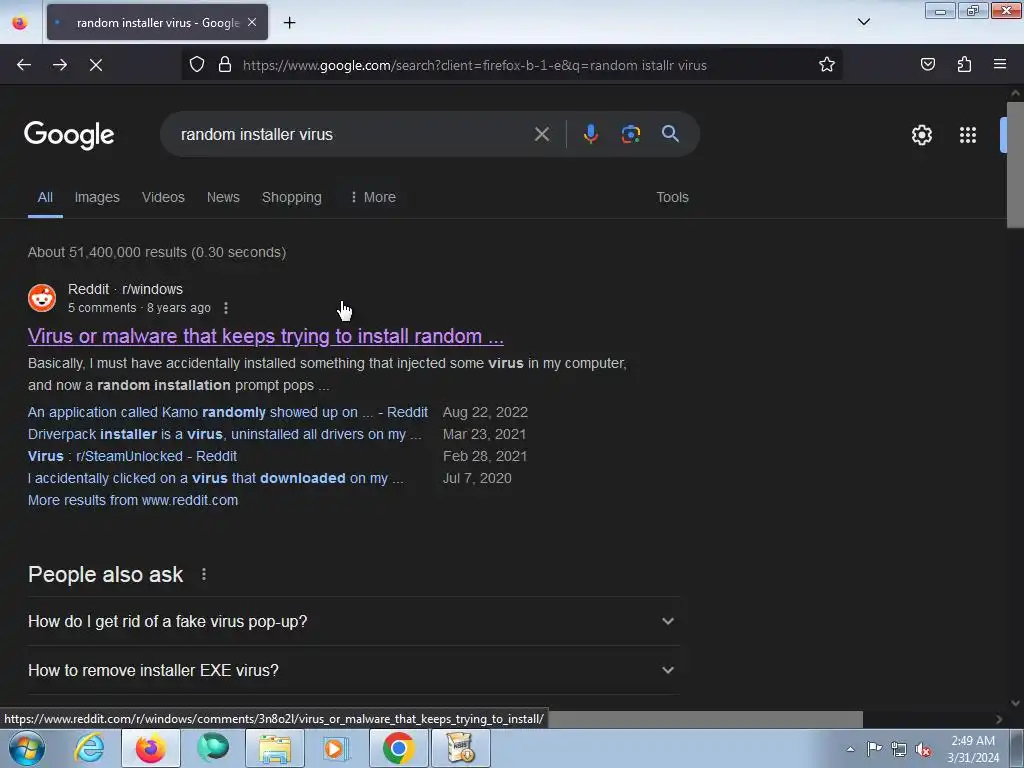
Task: Switch to the News results tab
Action: point(223,197)
